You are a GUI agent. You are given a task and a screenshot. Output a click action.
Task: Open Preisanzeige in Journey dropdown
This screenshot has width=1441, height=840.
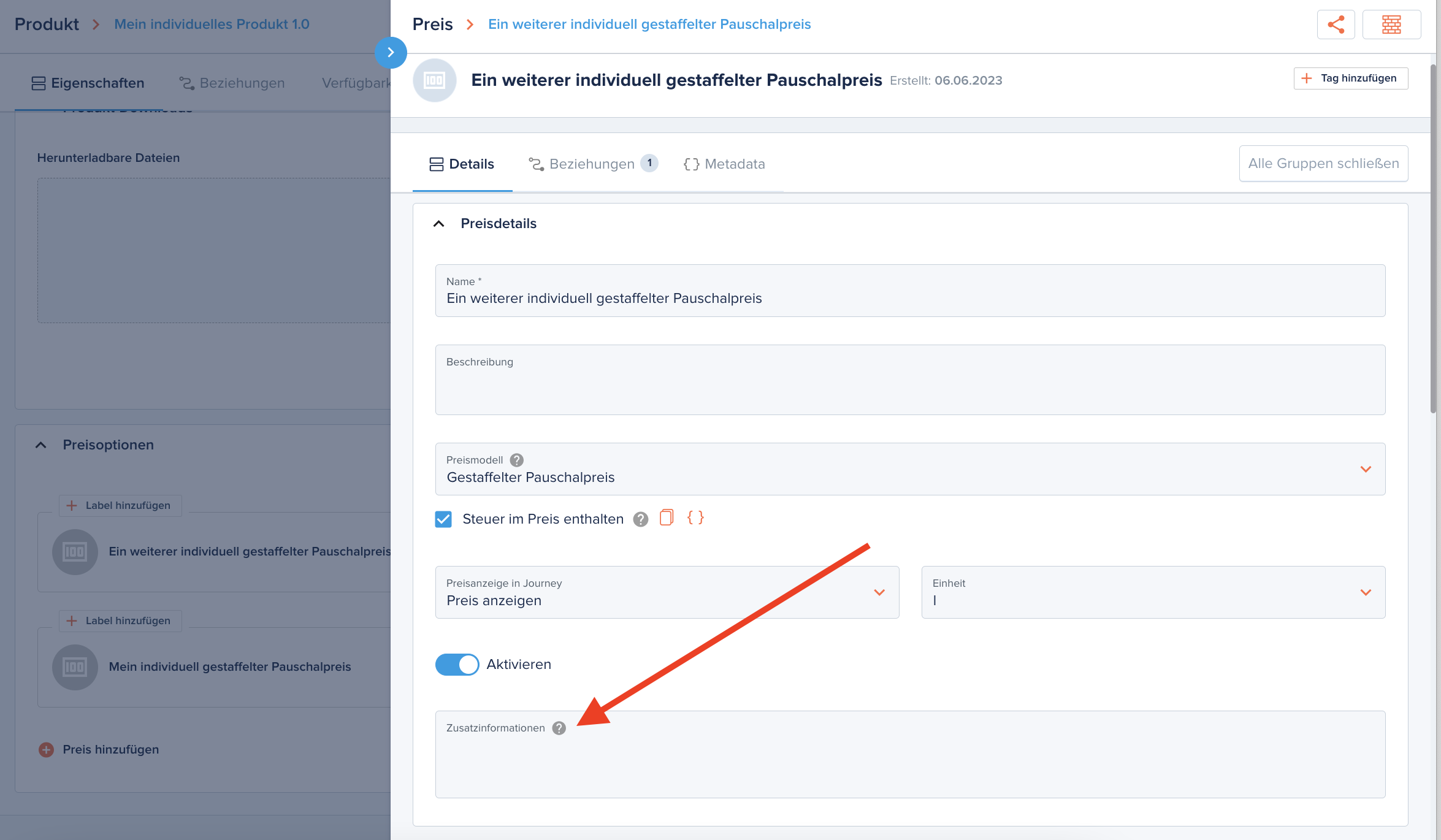pos(667,592)
